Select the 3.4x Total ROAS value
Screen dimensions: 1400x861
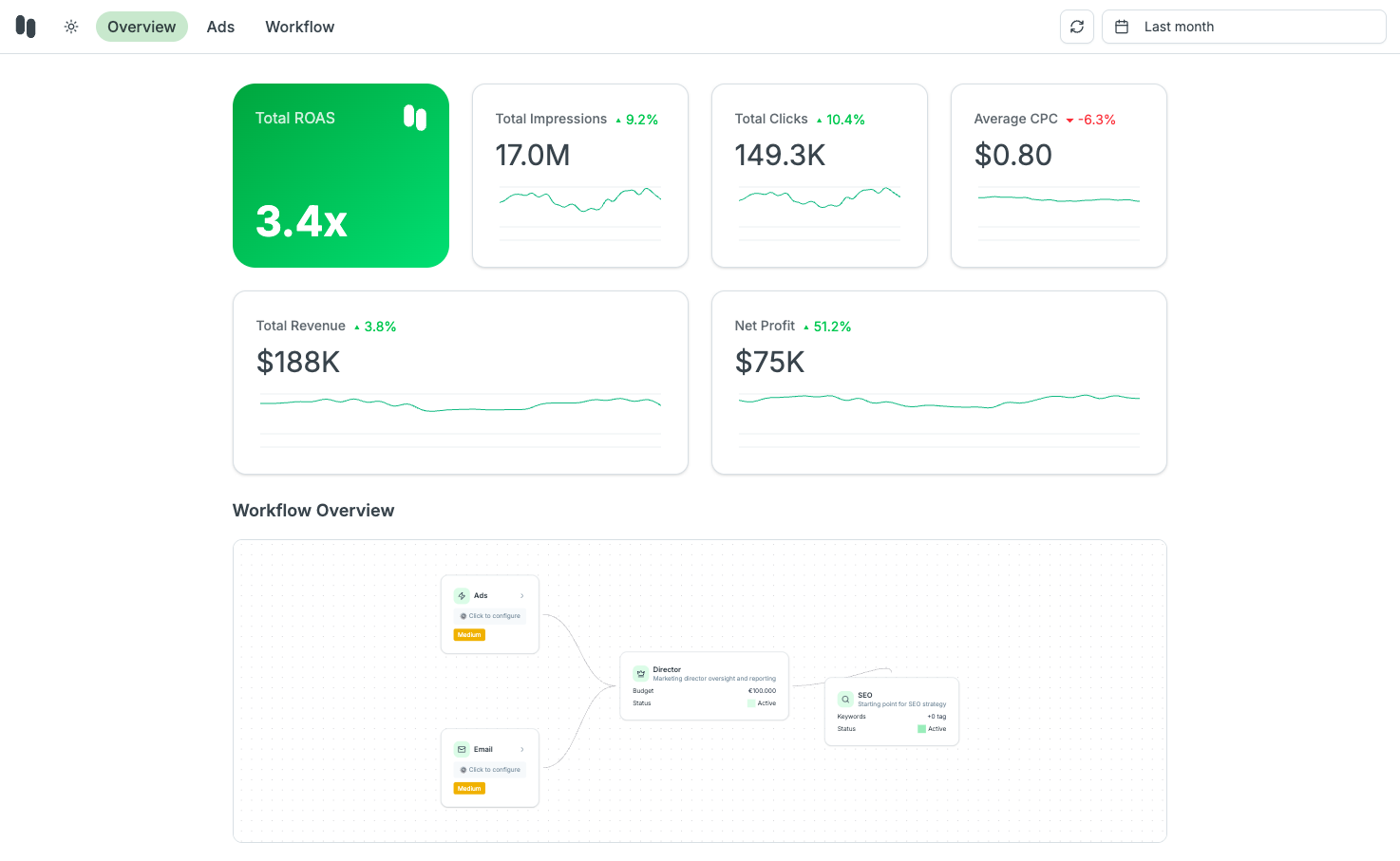click(x=301, y=221)
